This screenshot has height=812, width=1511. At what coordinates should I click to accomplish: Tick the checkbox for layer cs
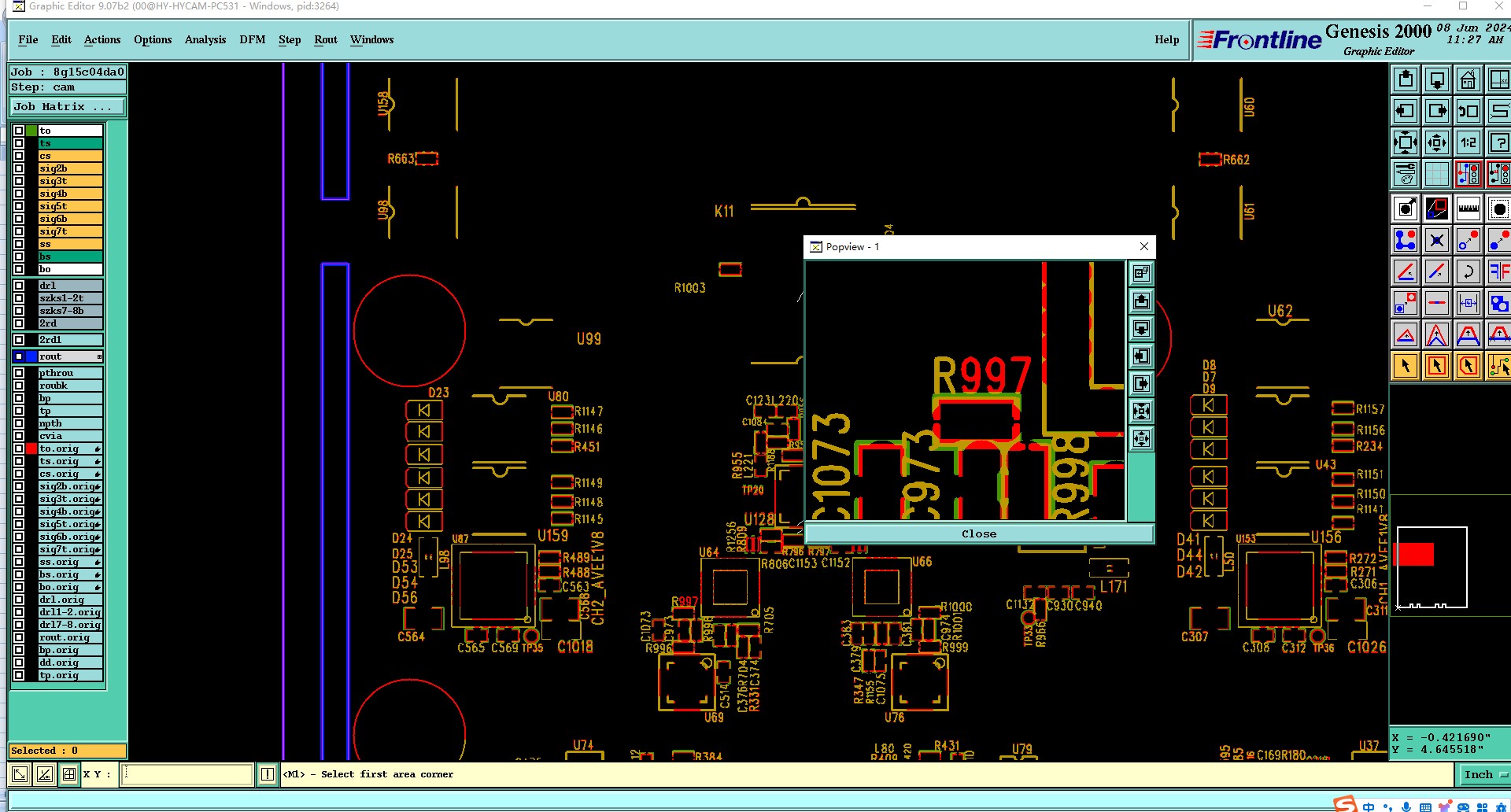[x=19, y=156]
